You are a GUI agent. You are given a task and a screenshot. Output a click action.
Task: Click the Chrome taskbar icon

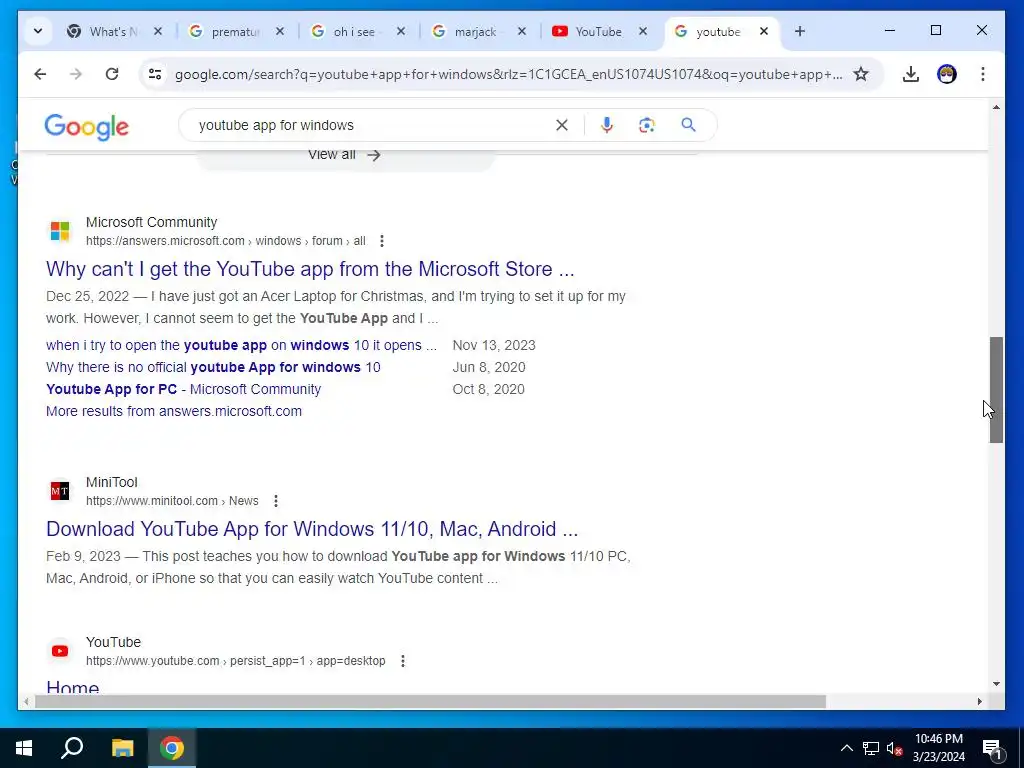172,748
